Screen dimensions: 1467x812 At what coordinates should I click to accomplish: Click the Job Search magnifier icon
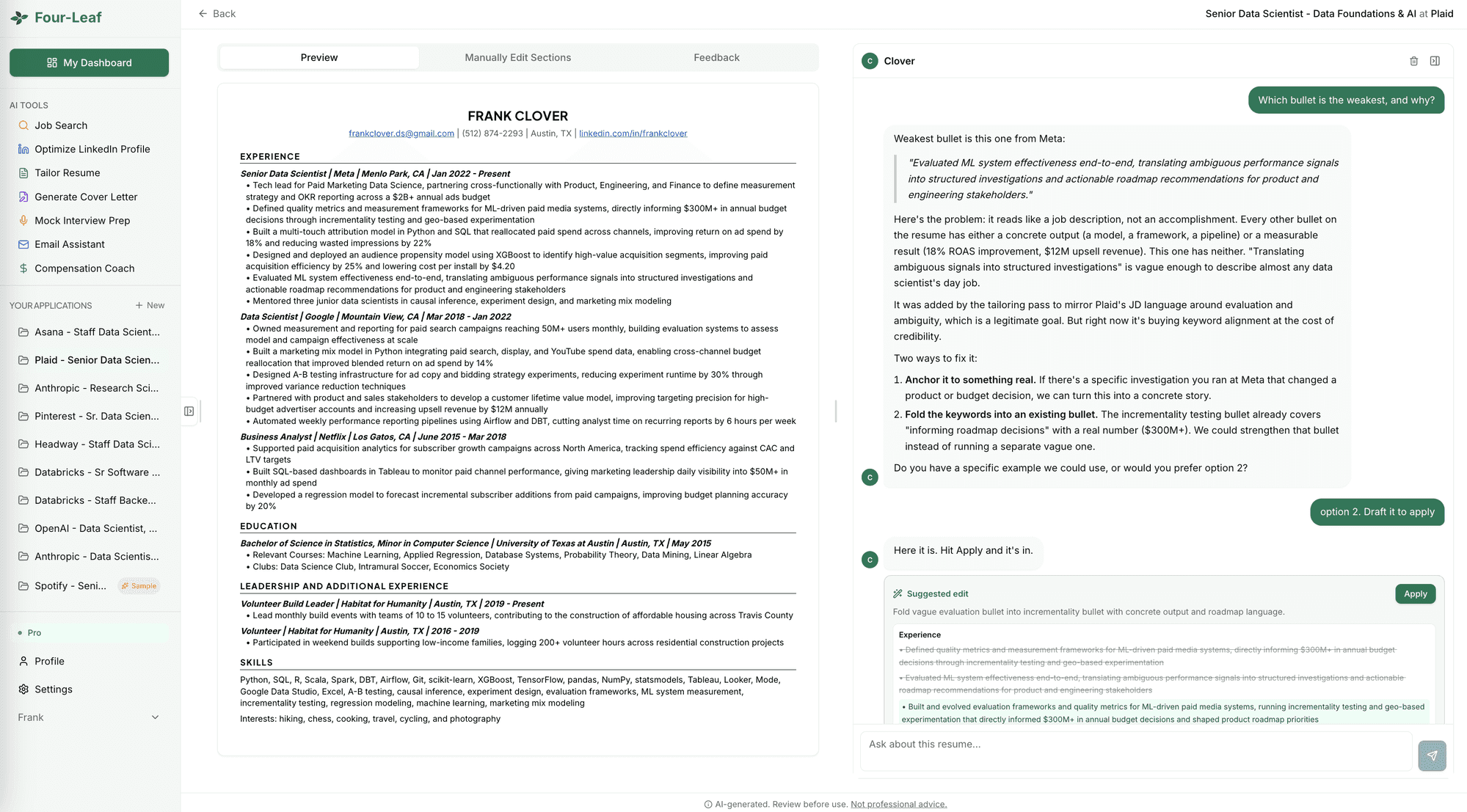pyautogui.click(x=23, y=125)
